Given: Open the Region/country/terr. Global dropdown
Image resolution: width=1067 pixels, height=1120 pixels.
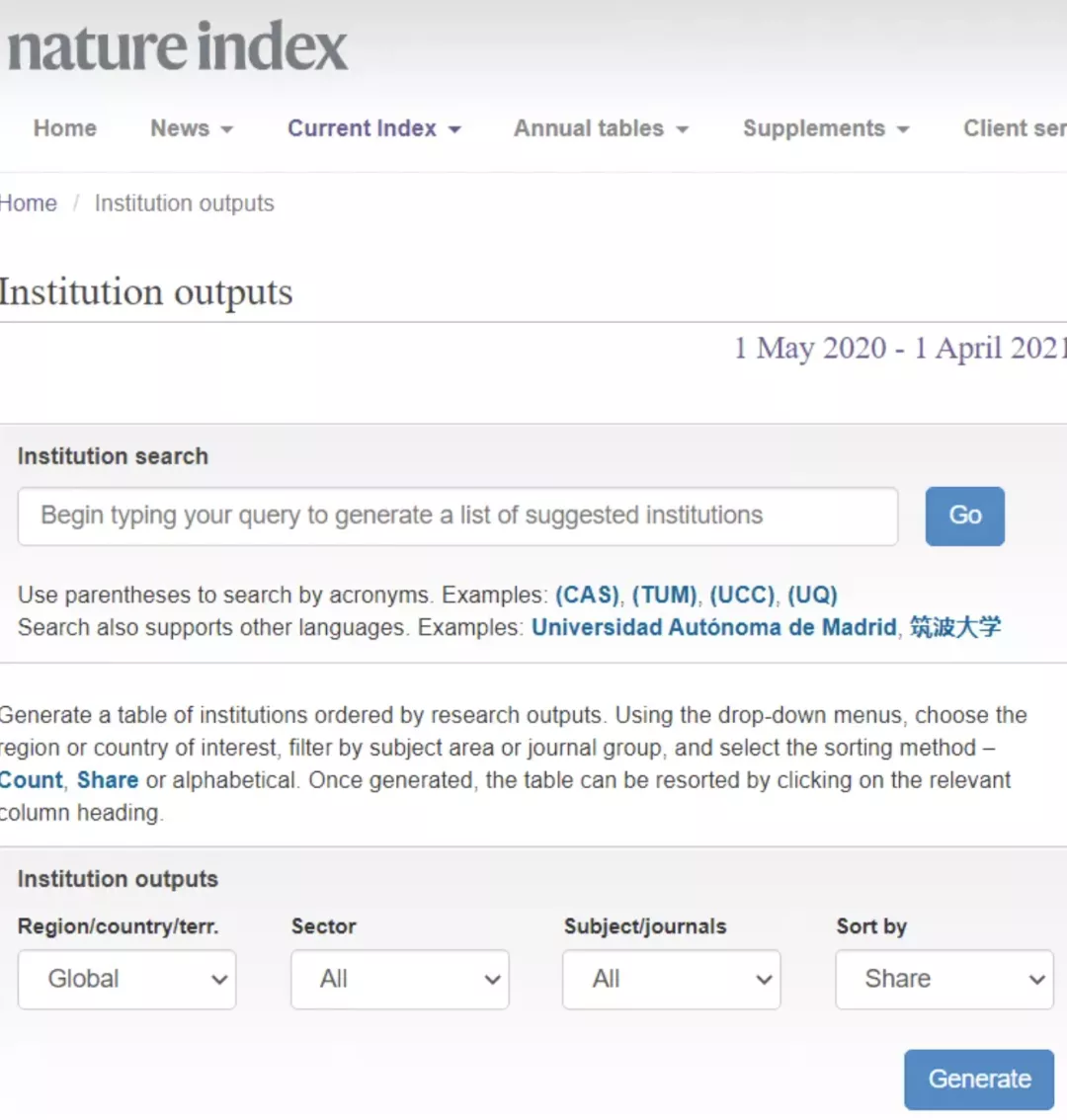Looking at the screenshot, I should pyautogui.click(x=126, y=980).
